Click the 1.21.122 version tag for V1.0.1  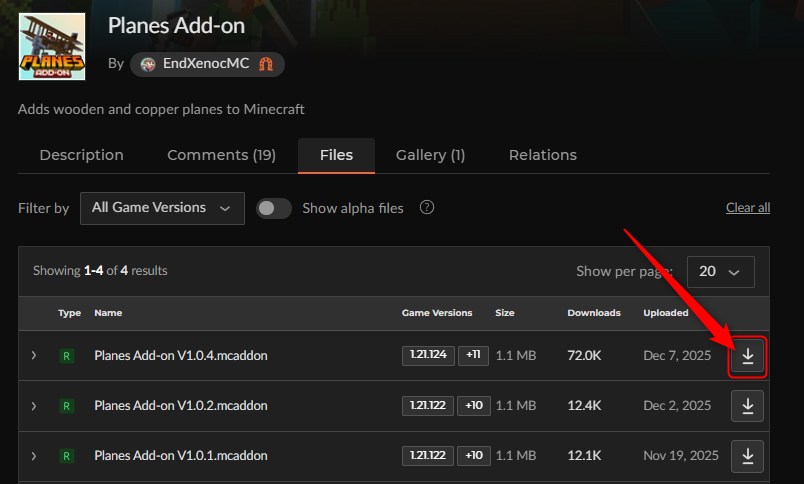(x=428, y=455)
